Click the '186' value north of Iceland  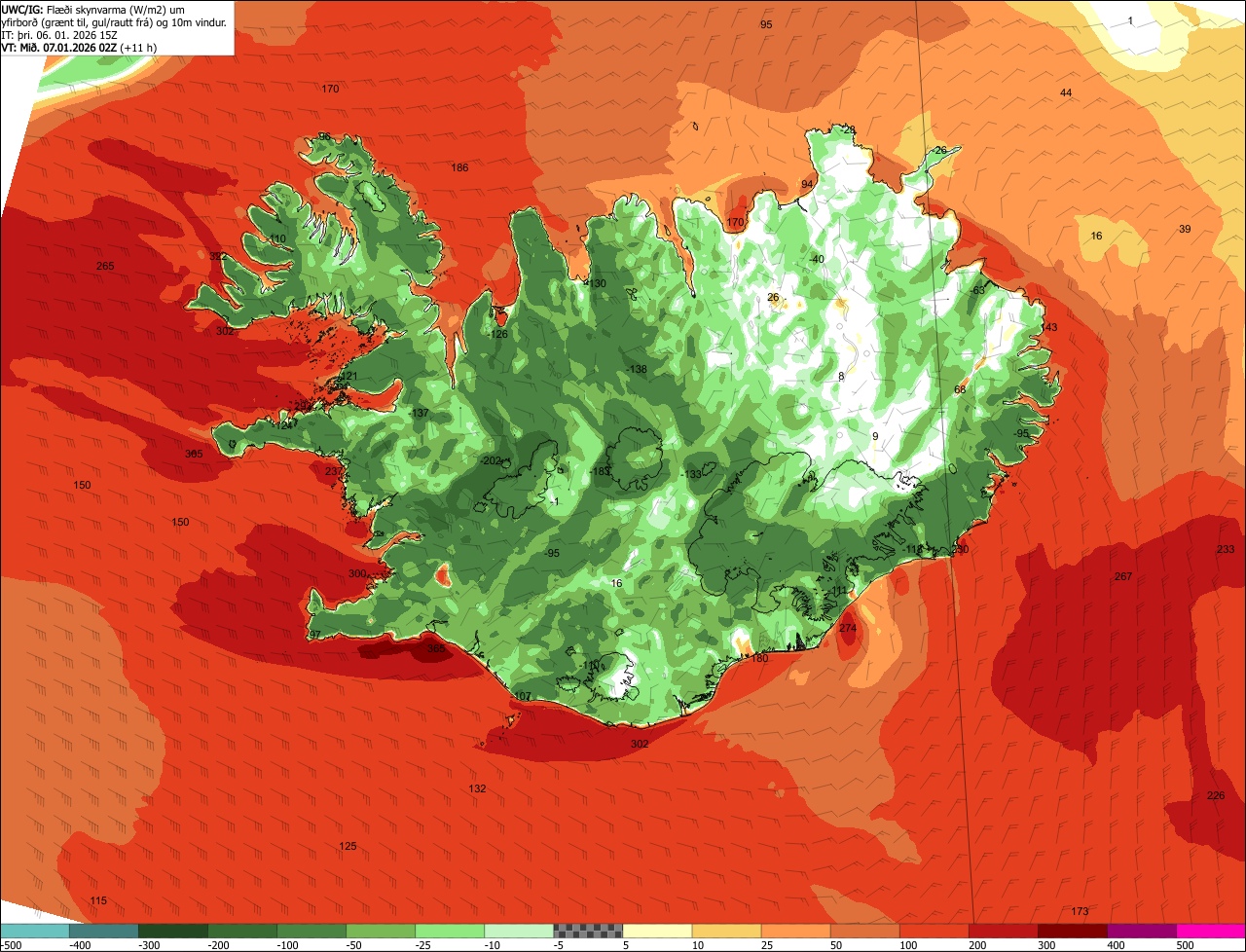click(459, 167)
